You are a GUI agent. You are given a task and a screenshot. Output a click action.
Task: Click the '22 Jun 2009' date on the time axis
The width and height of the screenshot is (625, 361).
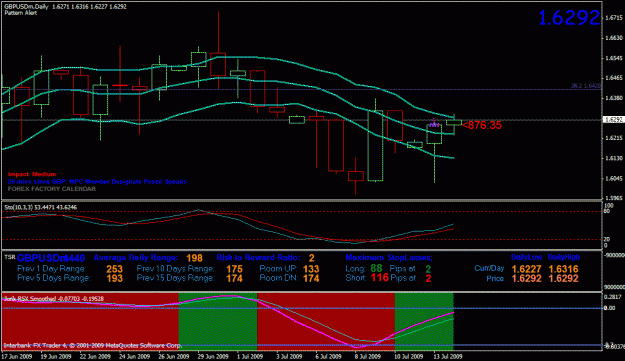pos(95,356)
